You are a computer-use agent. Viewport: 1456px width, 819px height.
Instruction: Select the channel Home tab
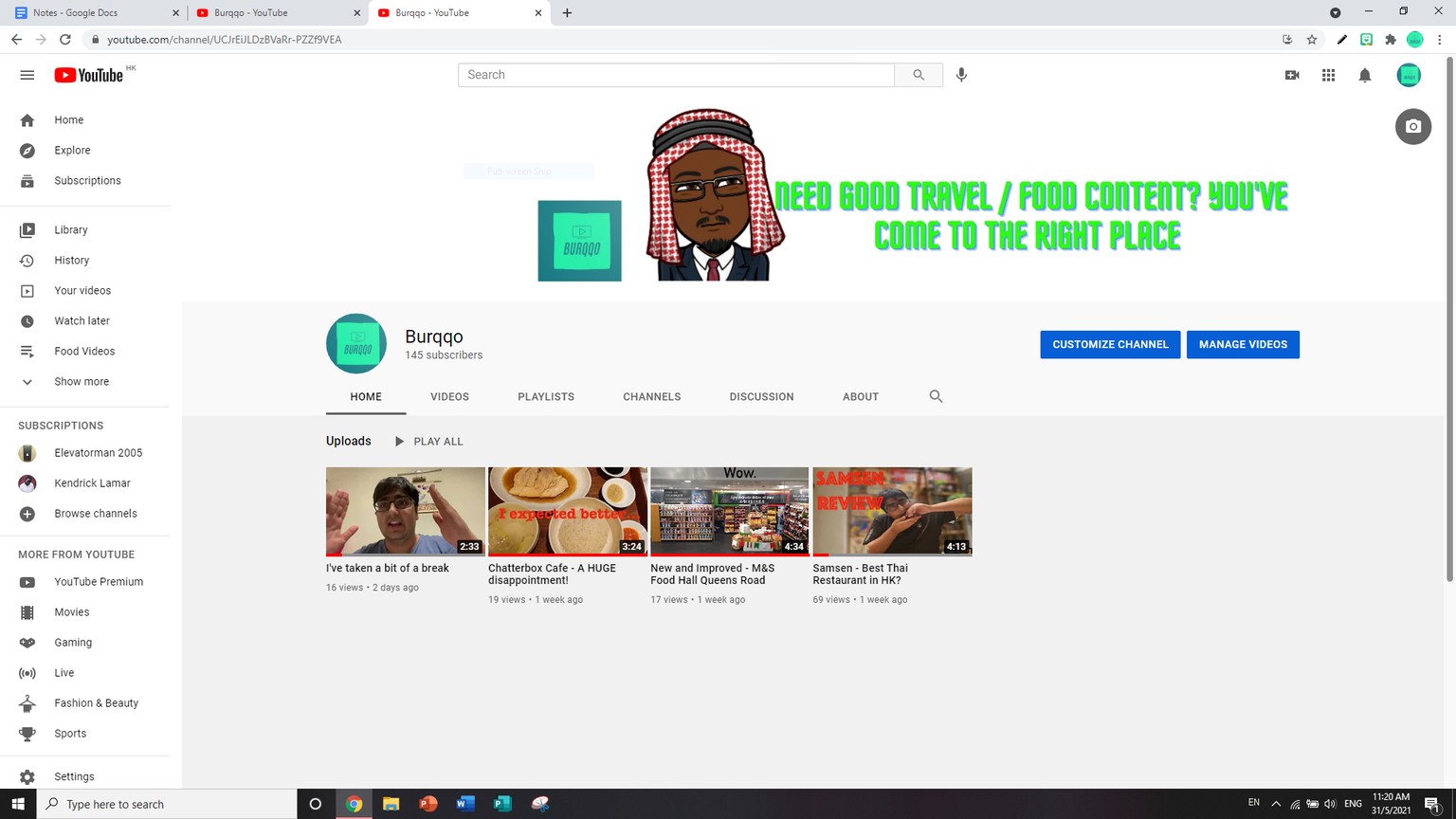(366, 397)
